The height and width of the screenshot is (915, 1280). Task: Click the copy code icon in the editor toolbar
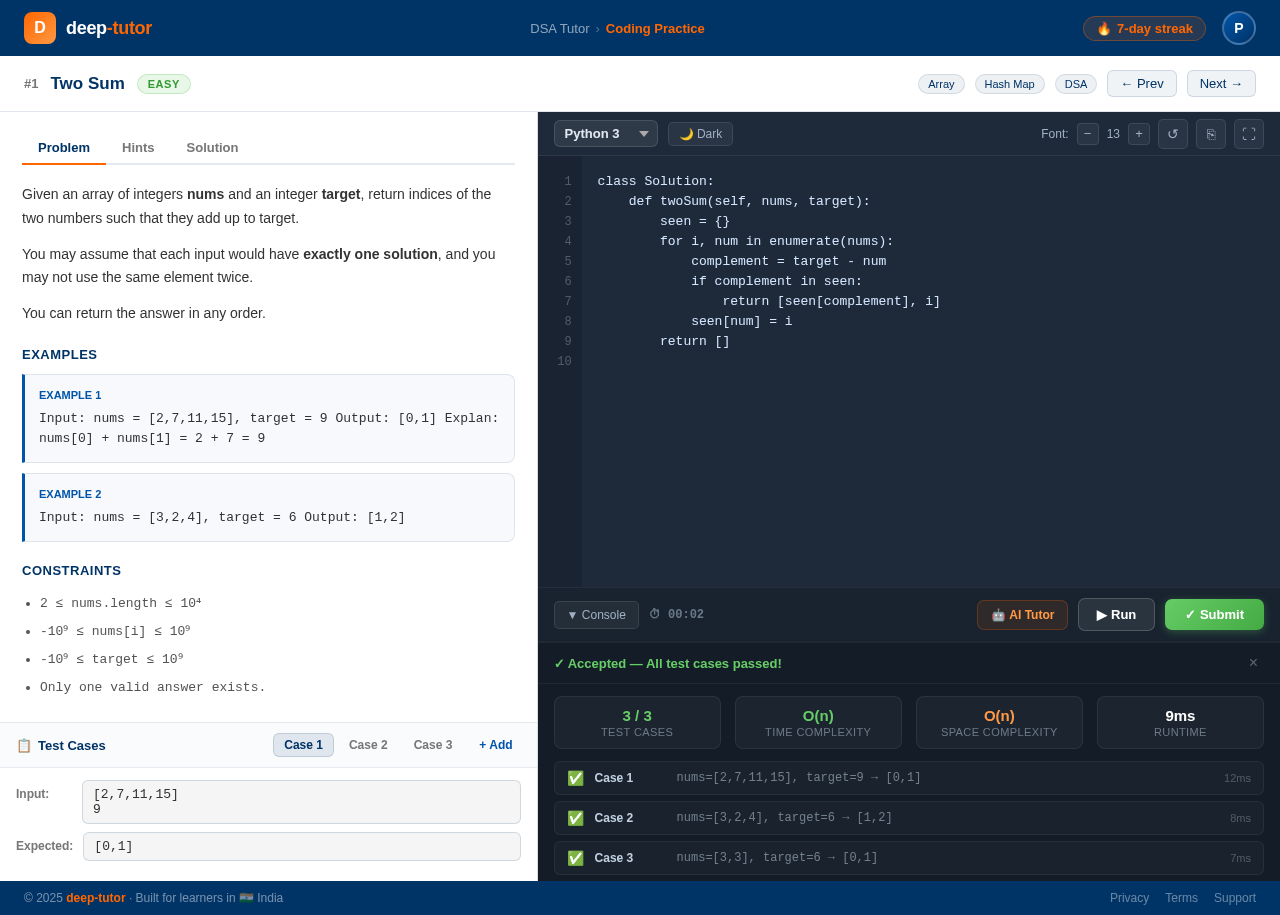(1210, 133)
